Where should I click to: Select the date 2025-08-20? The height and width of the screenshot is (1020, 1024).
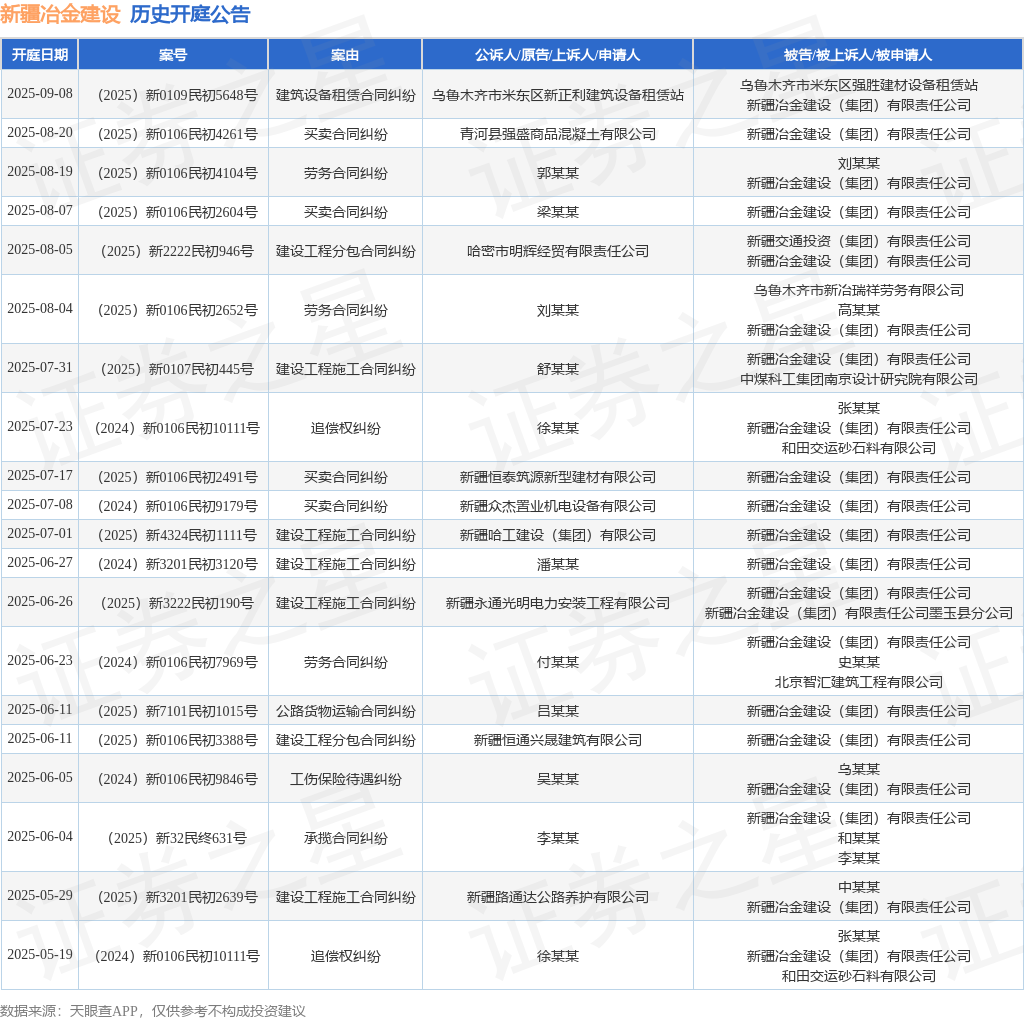tap(40, 133)
